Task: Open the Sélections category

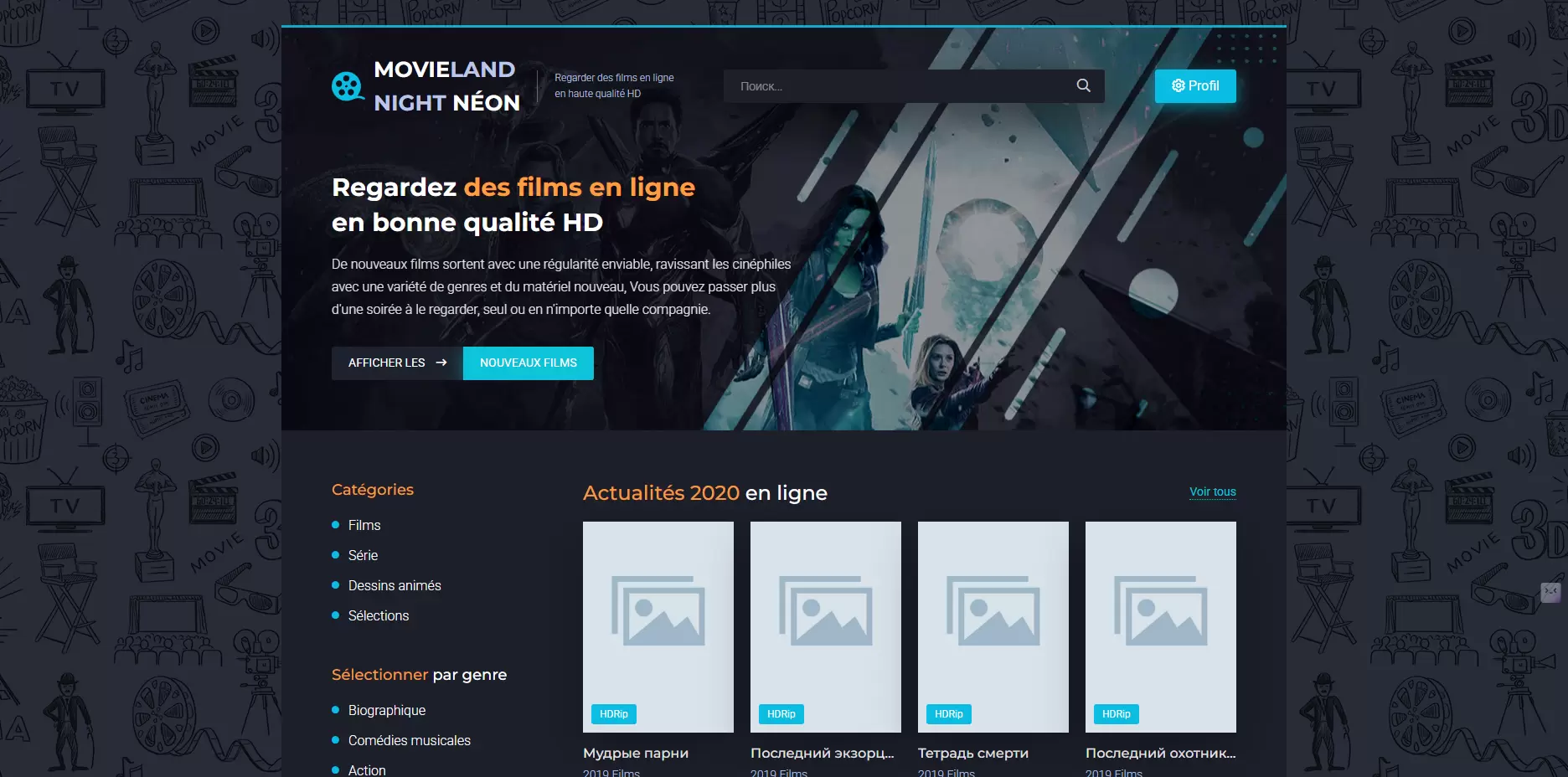Action: click(x=379, y=615)
